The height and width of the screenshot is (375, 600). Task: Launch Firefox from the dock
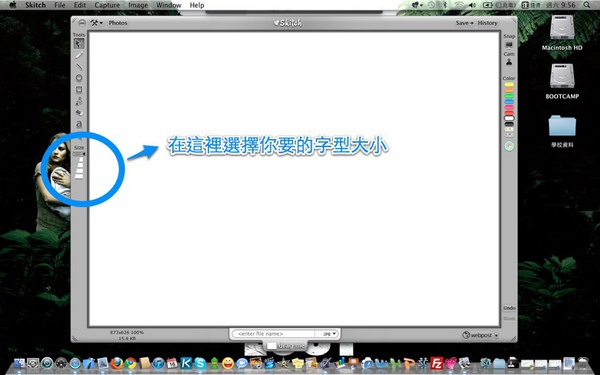point(116,363)
